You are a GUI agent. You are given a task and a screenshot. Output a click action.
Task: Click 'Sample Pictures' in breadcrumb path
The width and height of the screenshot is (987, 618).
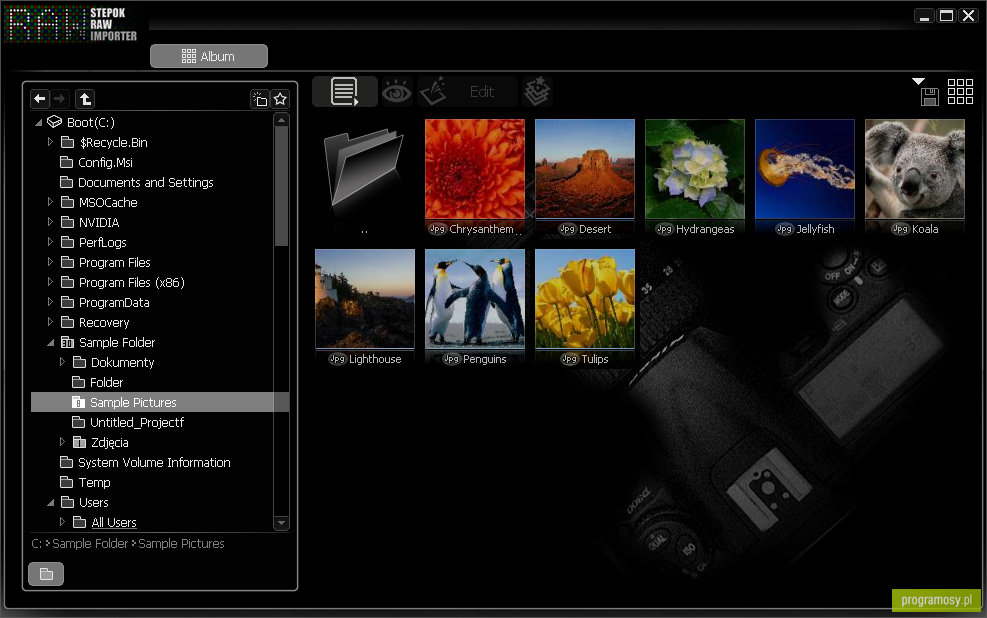pos(181,543)
